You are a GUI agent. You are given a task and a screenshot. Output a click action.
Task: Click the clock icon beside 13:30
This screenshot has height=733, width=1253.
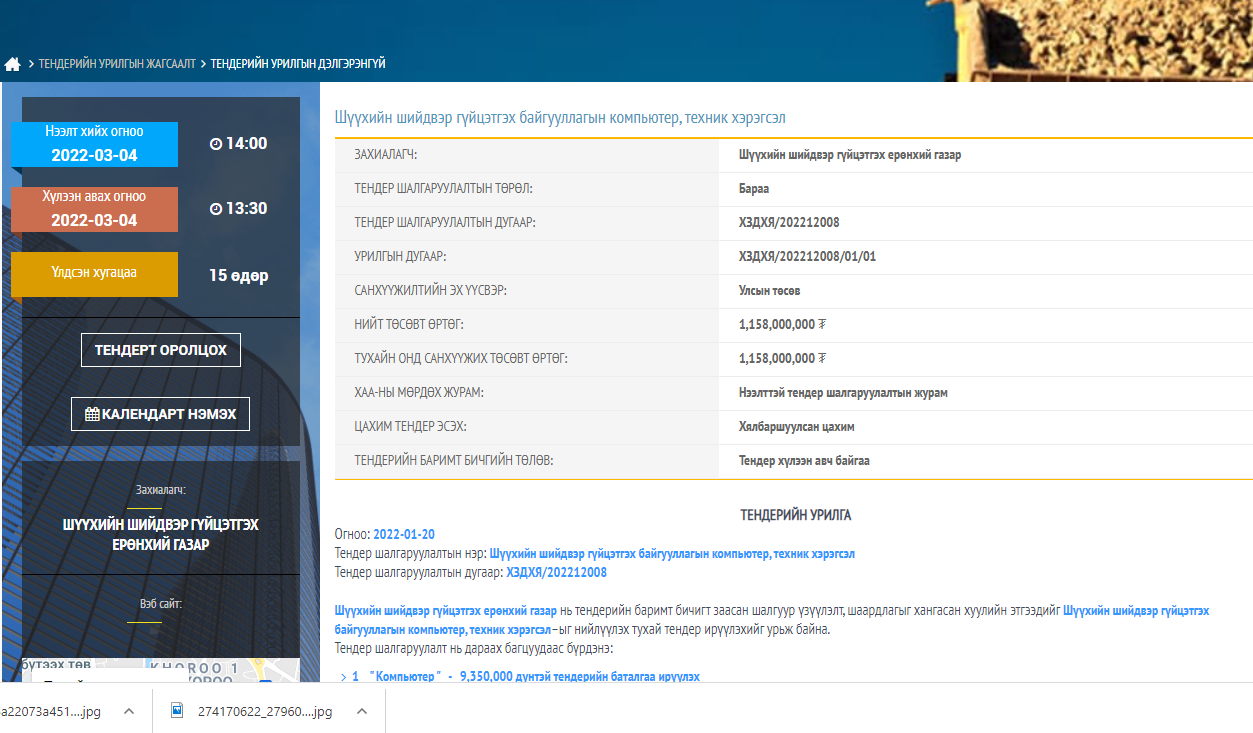click(x=215, y=209)
